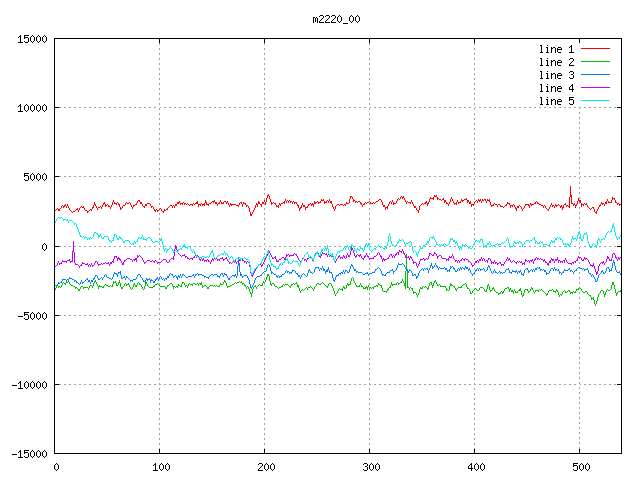Click the -15000 y-axis tick label
640x480 pixels.
coord(28,453)
